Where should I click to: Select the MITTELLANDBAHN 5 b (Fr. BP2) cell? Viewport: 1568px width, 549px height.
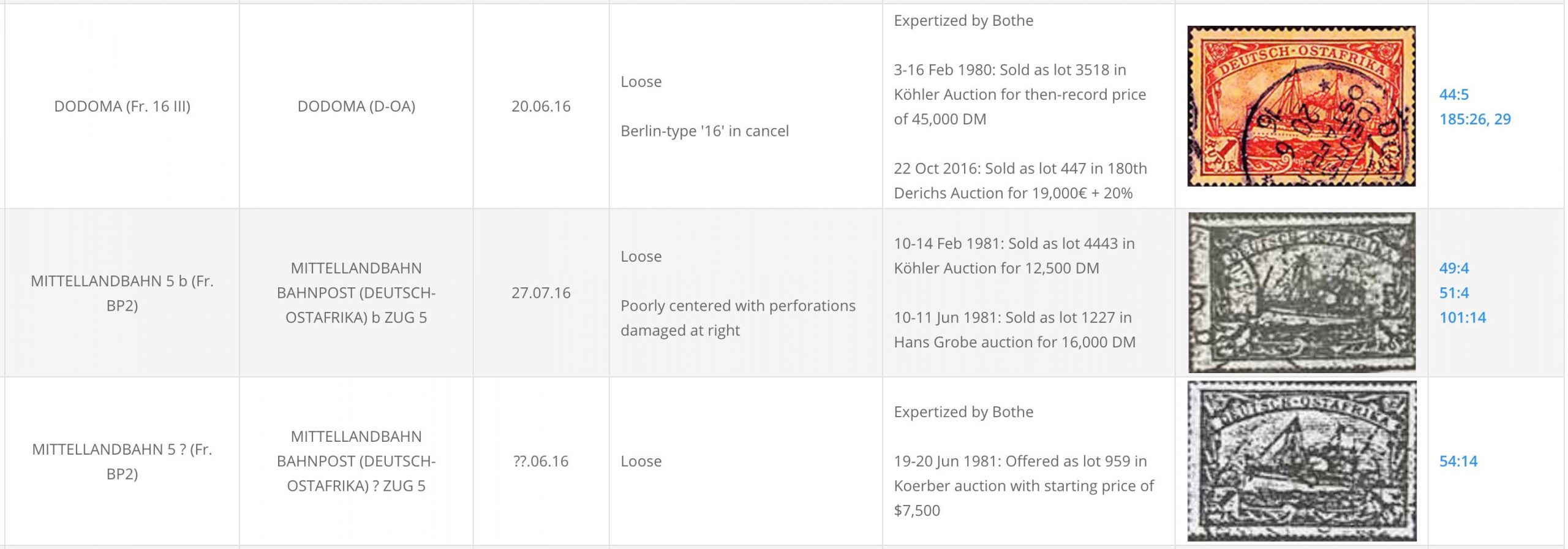[122, 292]
